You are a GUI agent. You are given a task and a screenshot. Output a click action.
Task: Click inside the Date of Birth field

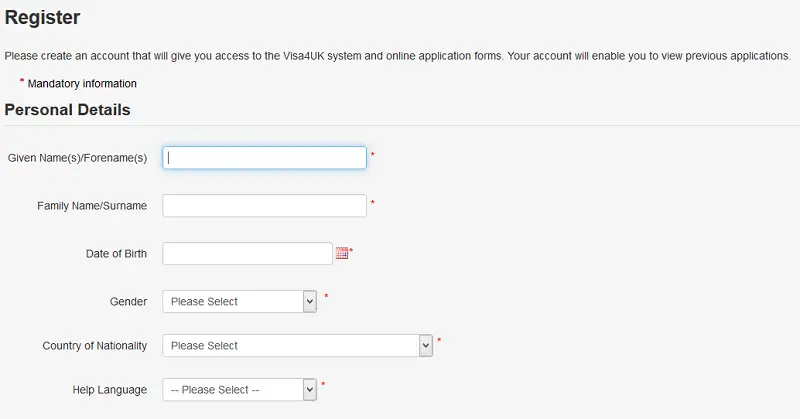(247, 254)
